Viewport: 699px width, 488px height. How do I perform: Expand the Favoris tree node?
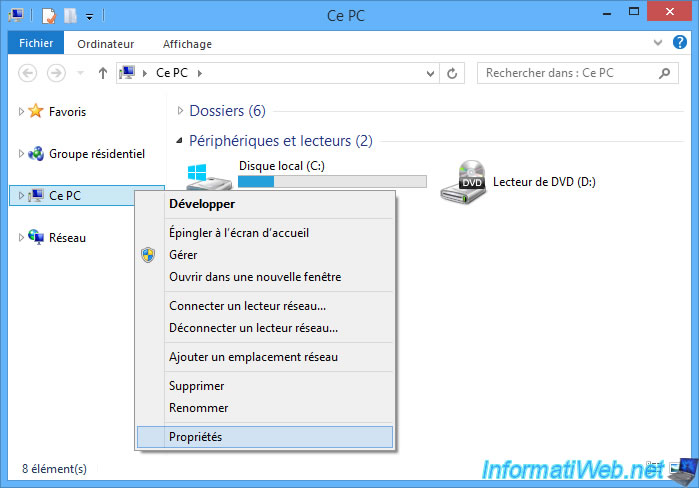coord(21,111)
